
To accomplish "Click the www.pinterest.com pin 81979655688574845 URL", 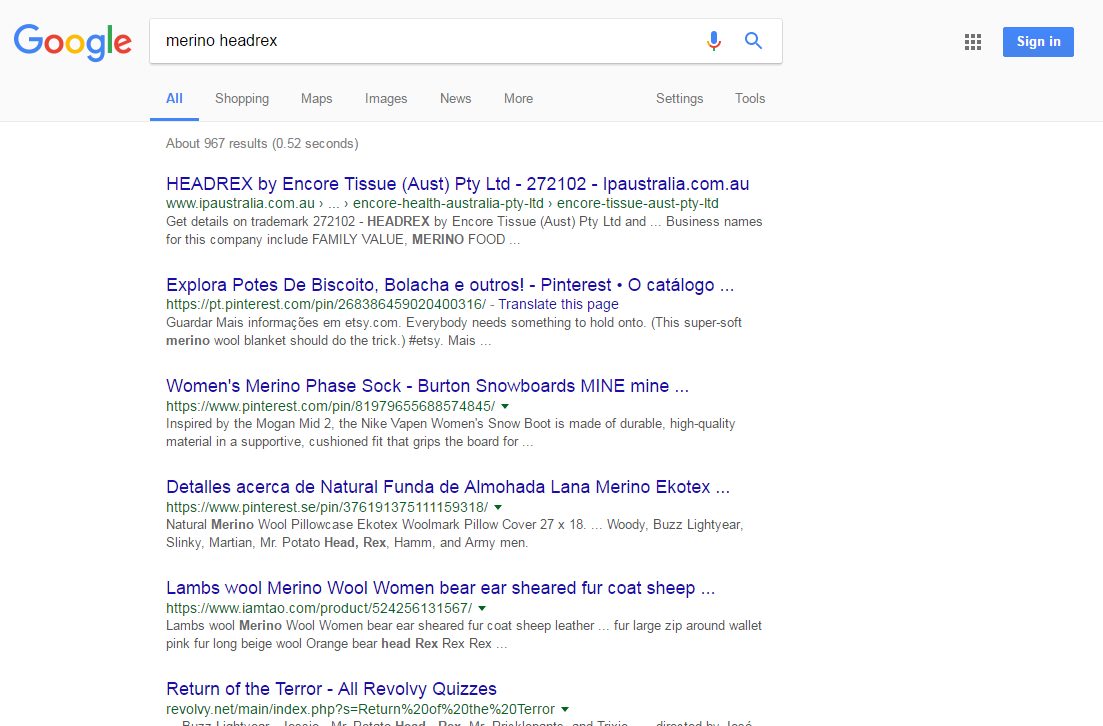I will click(331, 406).
